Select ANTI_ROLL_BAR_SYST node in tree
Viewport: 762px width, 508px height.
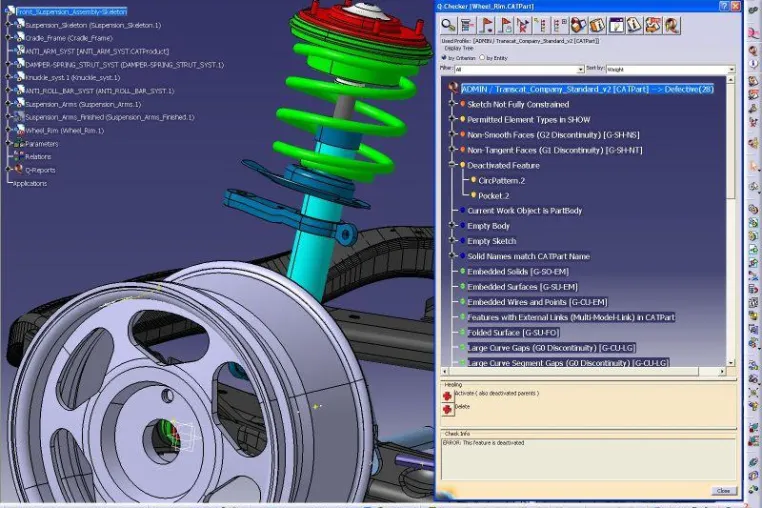point(99,90)
